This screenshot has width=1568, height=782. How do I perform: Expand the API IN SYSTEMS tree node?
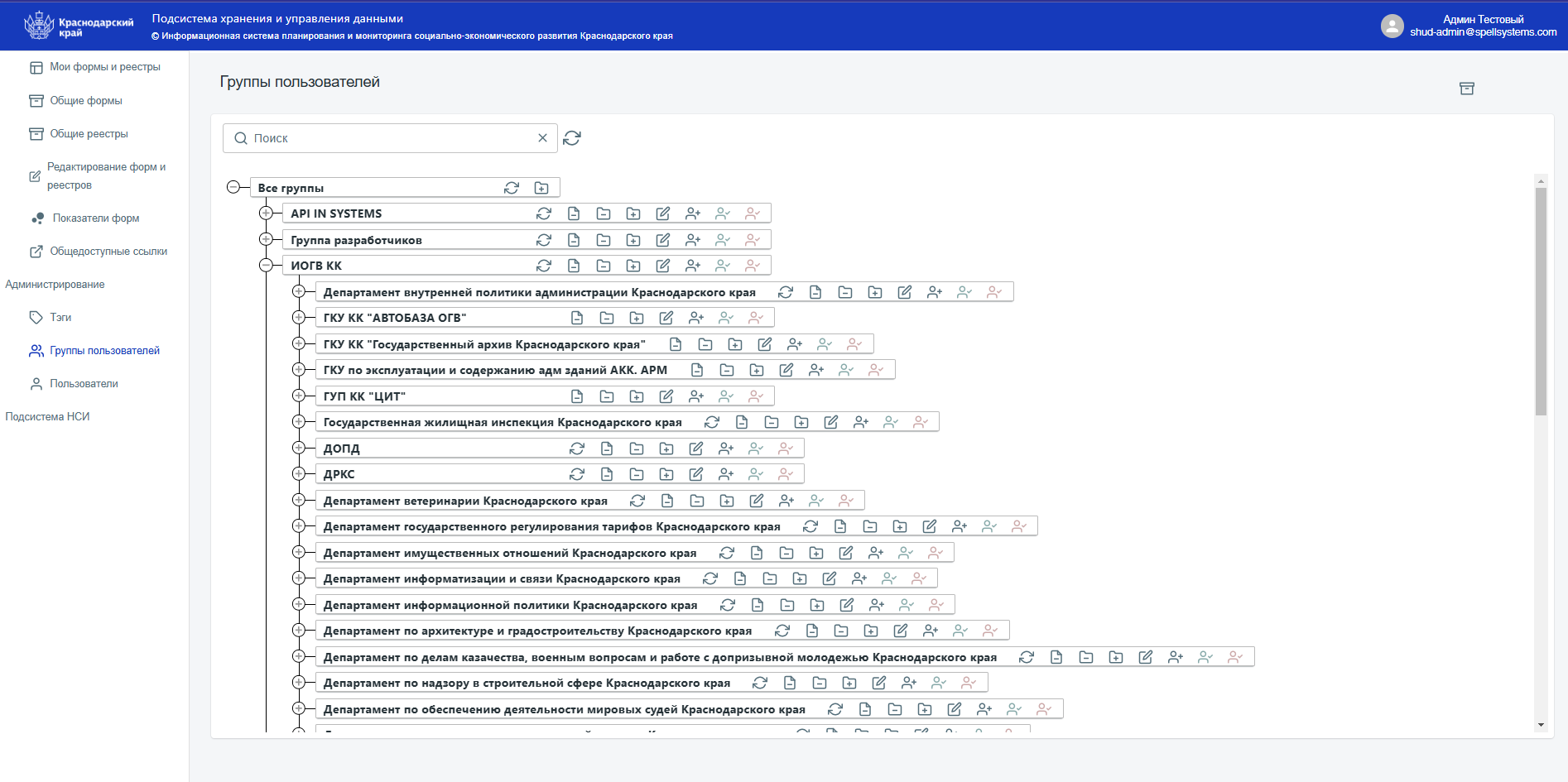coord(266,213)
